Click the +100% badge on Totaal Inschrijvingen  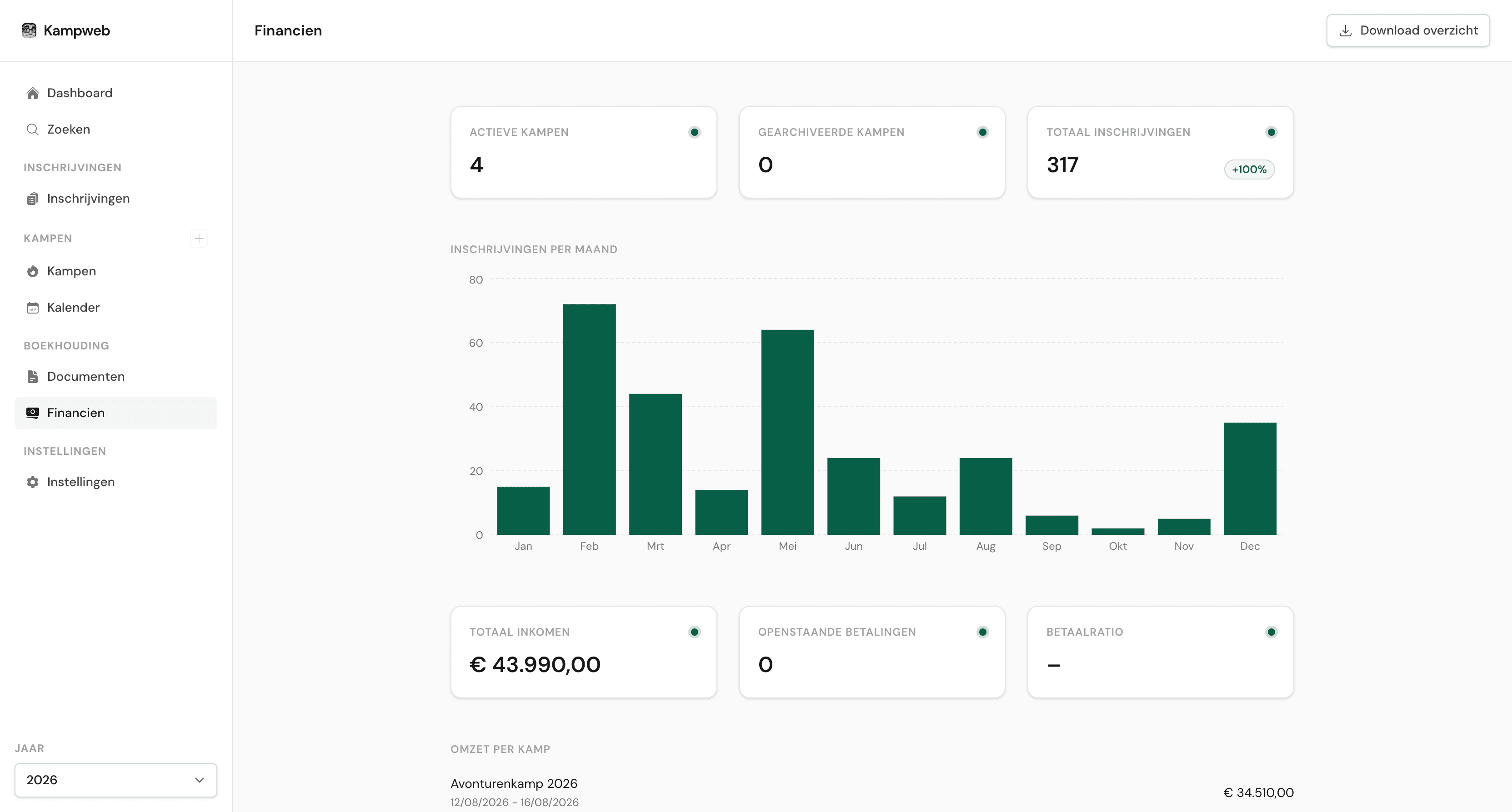1249,169
